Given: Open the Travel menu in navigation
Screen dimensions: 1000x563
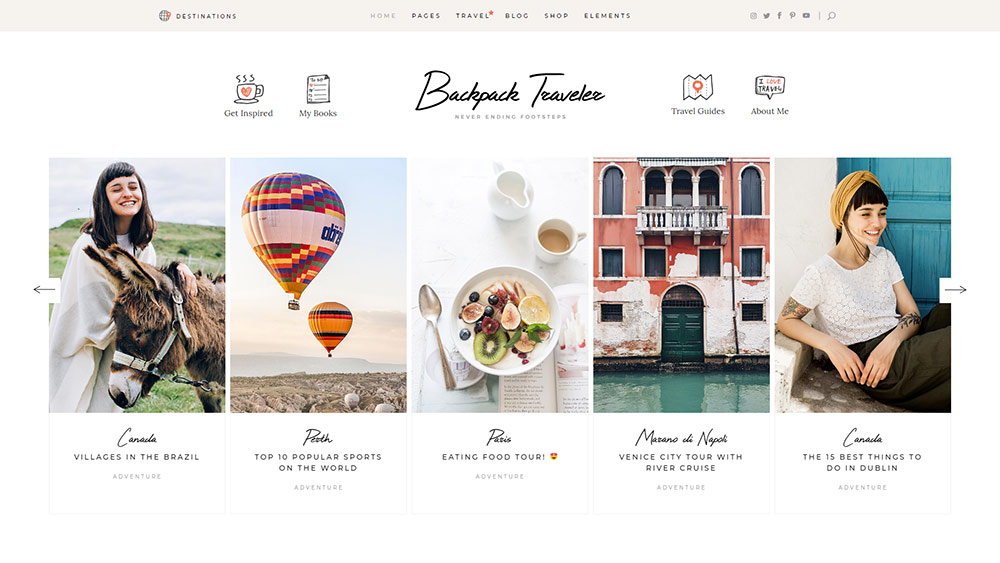Looking at the screenshot, I should (x=473, y=16).
